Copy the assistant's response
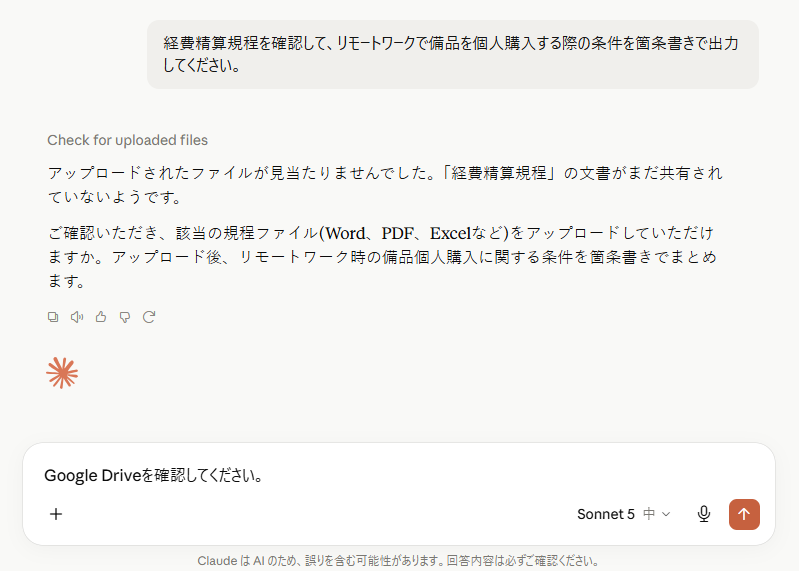Image resolution: width=799 pixels, height=571 pixels. [53, 317]
